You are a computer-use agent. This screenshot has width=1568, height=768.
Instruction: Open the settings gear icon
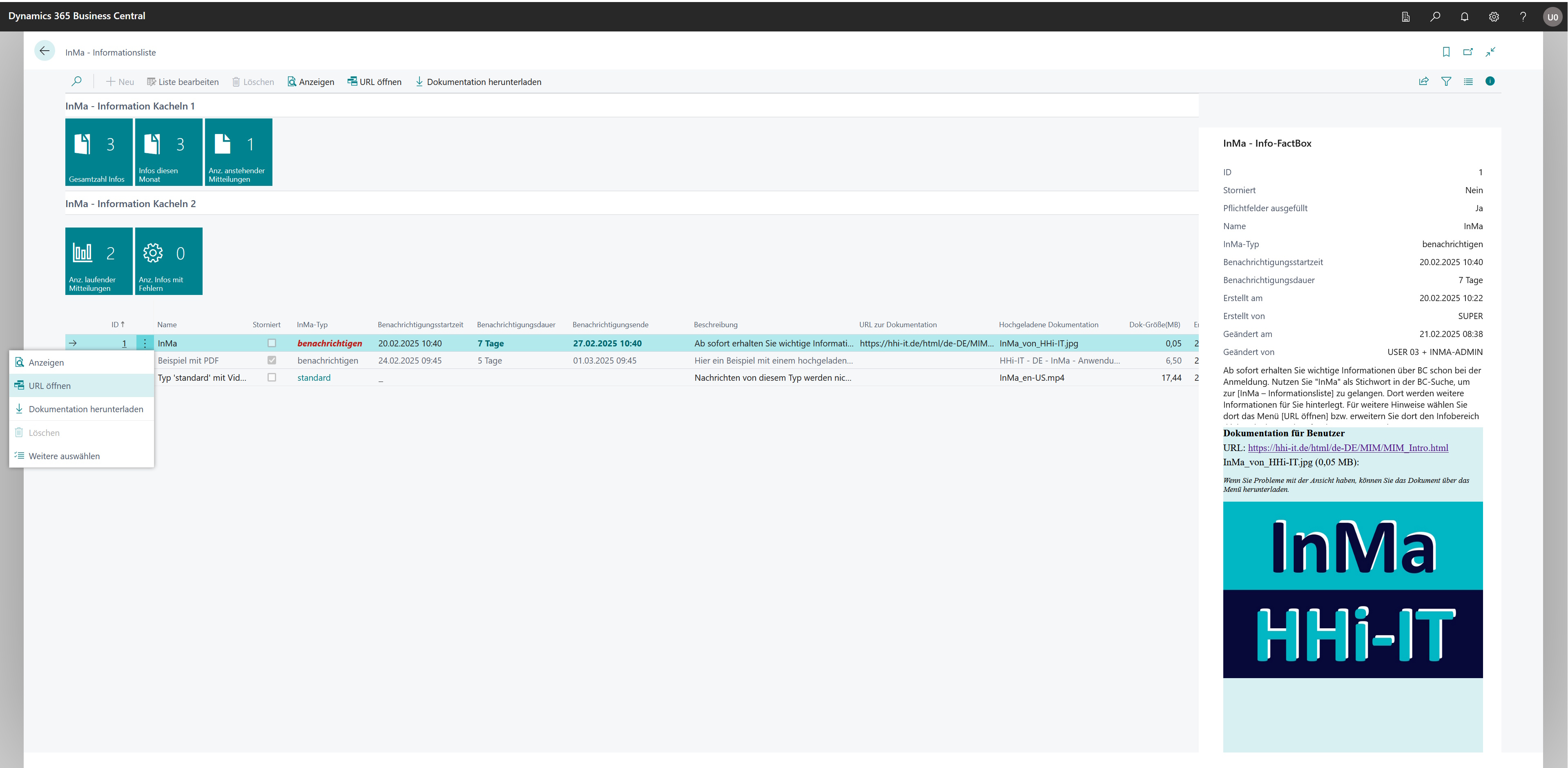(x=1494, y=16)
